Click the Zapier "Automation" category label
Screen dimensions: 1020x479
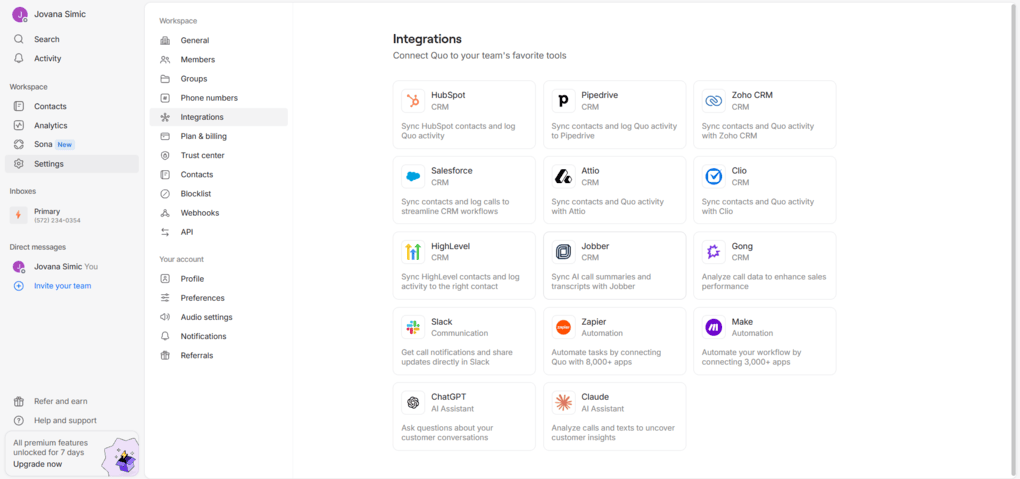click(602, 333)
